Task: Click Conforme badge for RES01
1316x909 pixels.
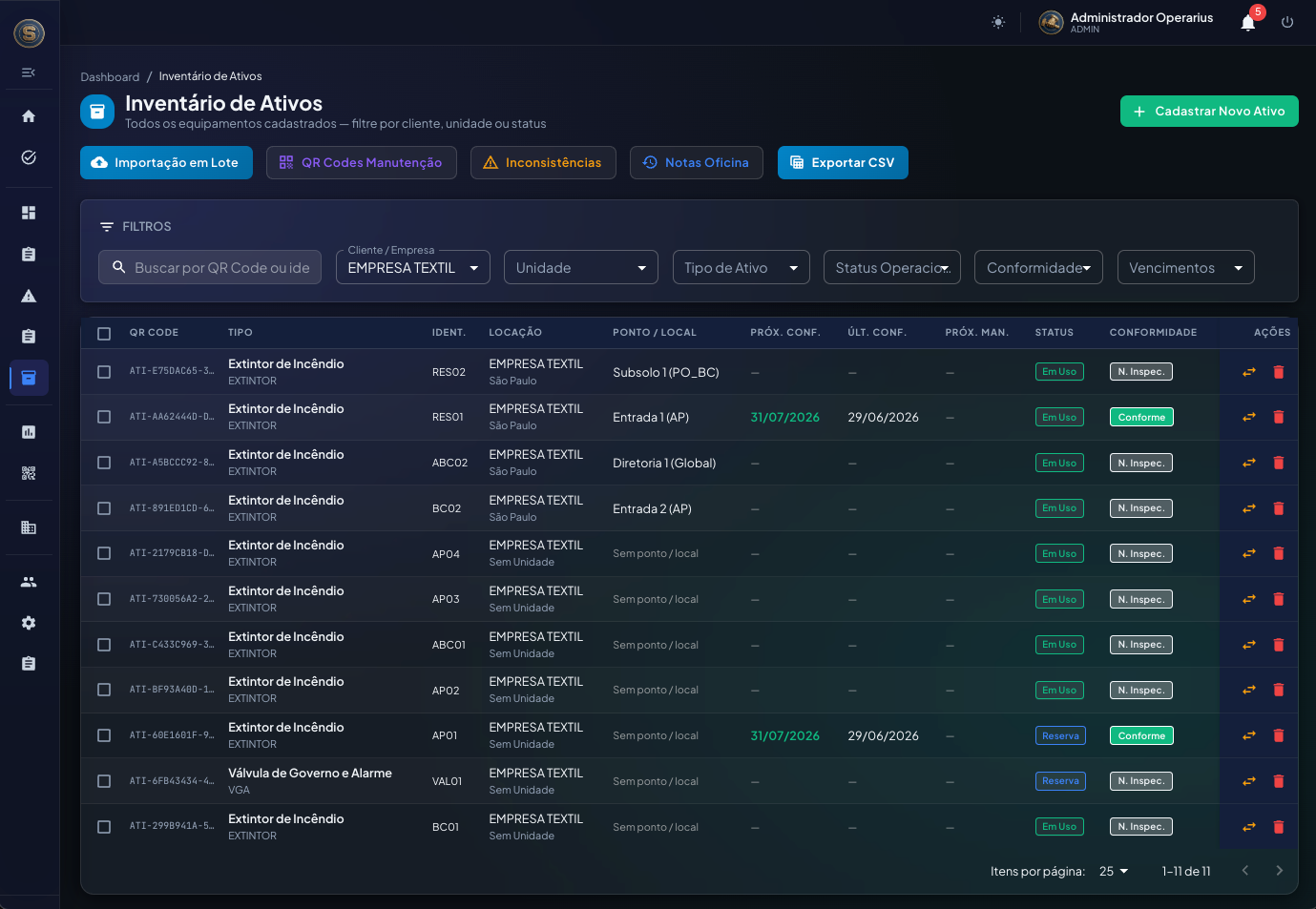Action: (1141, 417)
